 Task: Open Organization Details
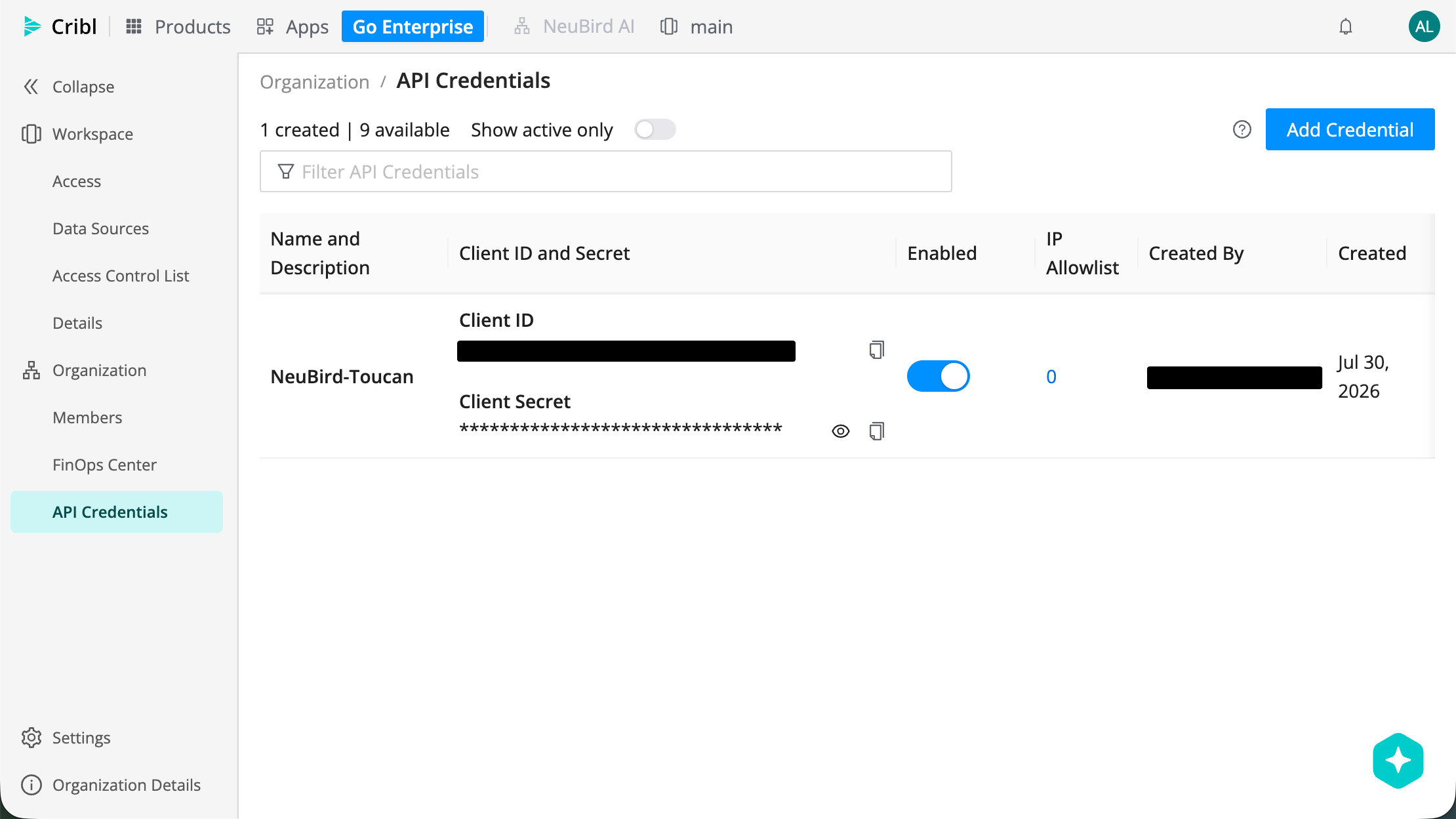(111, 785)
